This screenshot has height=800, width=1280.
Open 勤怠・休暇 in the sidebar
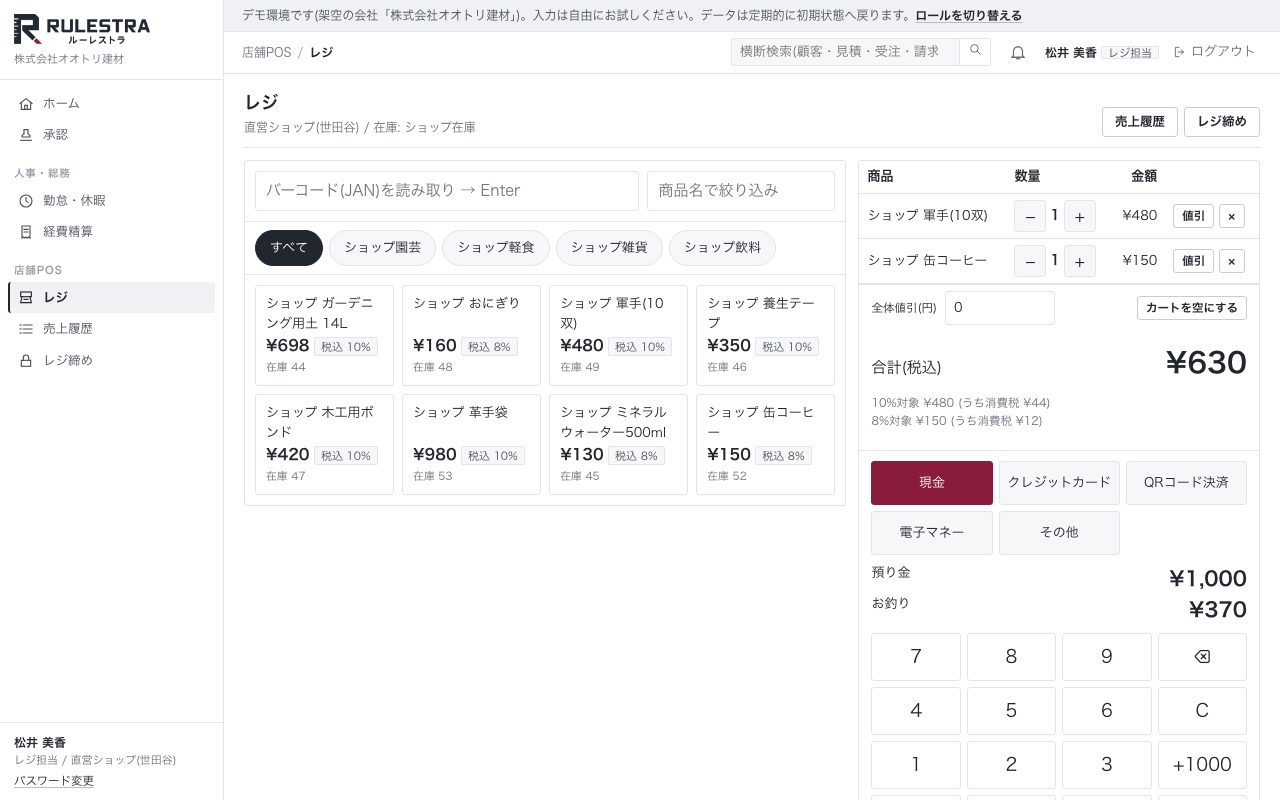111,200
